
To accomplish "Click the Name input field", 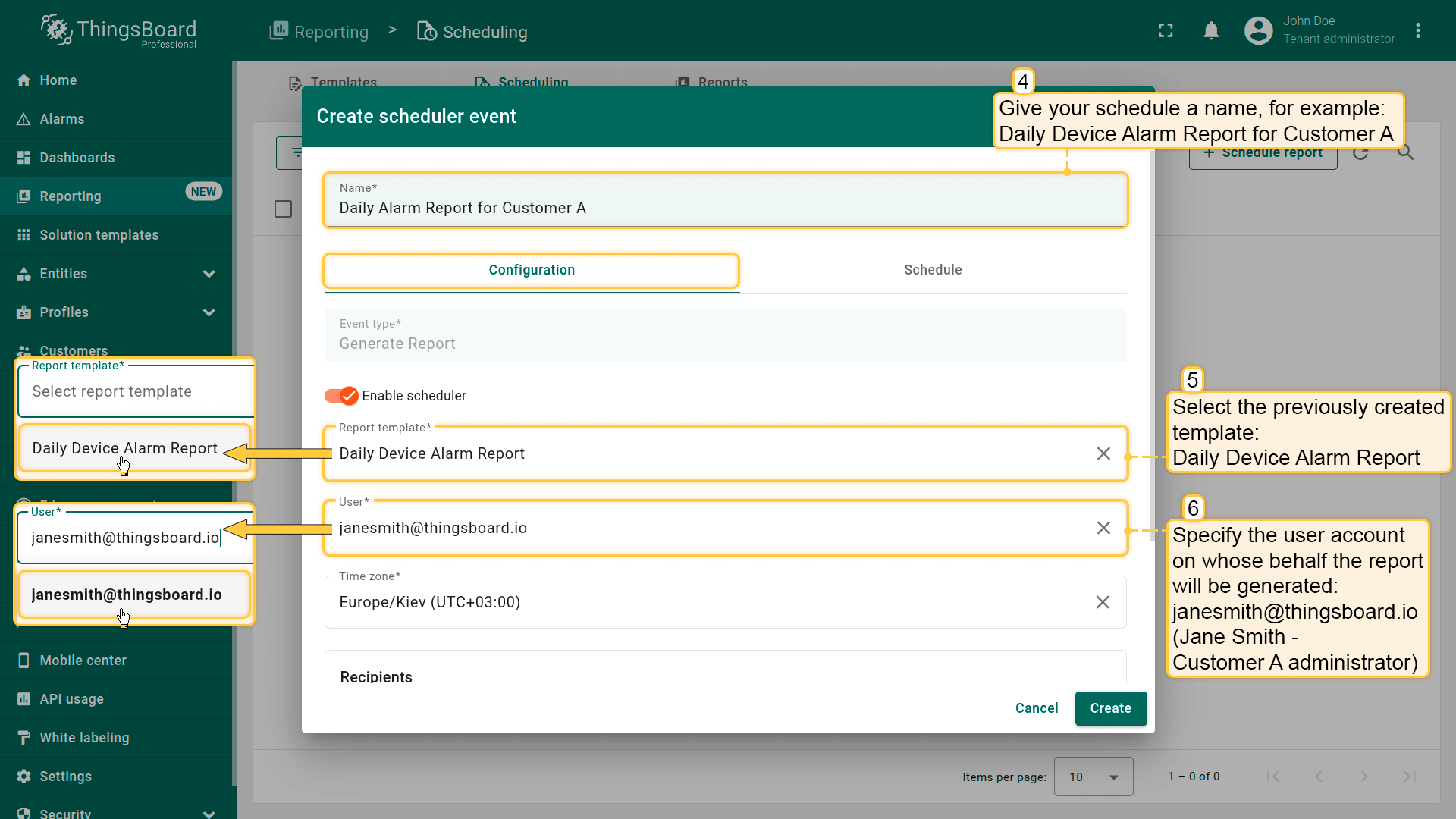I will [x=724, y=208].
